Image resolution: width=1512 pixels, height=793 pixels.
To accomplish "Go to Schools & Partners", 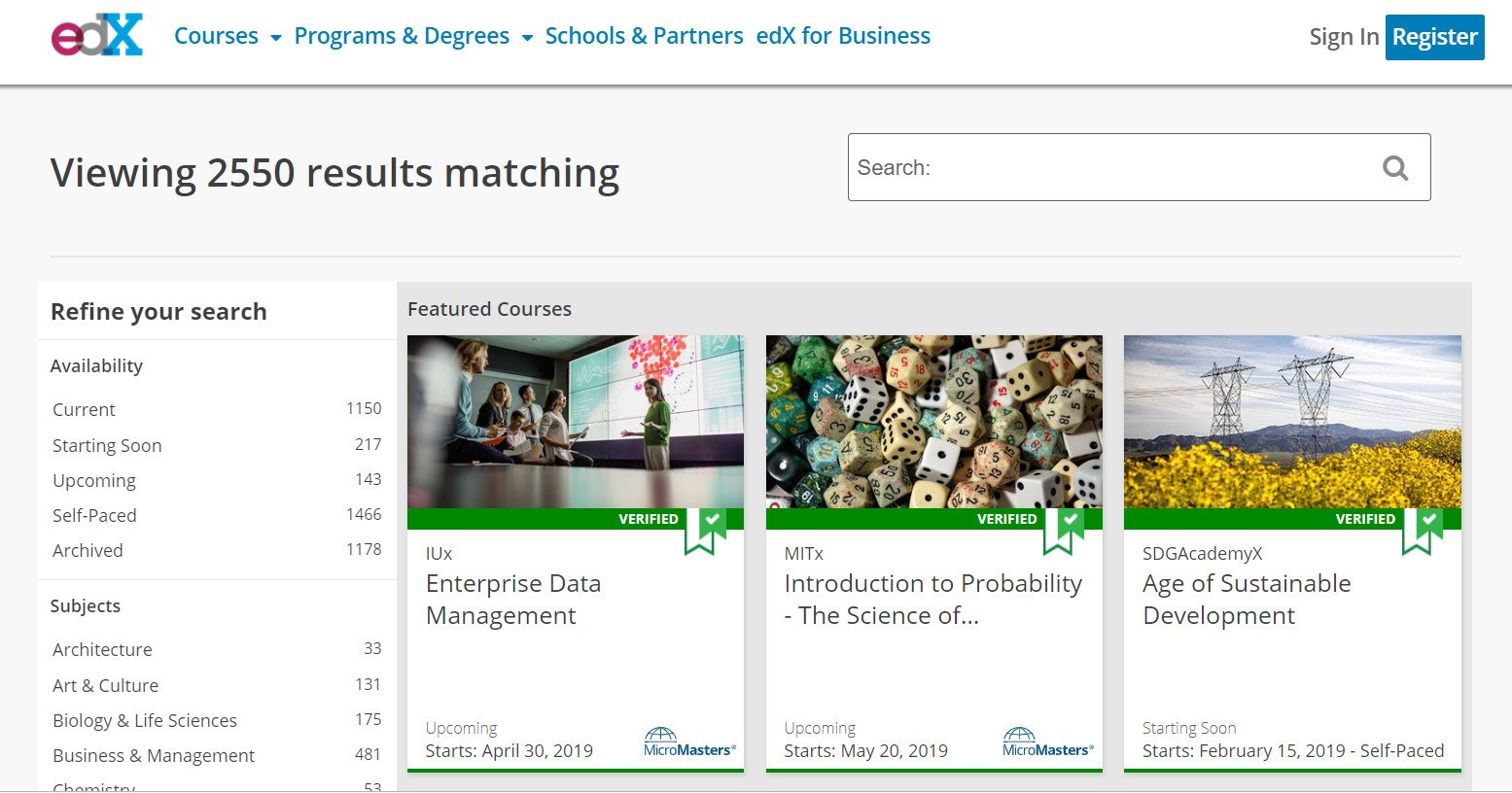I will 644,36.
